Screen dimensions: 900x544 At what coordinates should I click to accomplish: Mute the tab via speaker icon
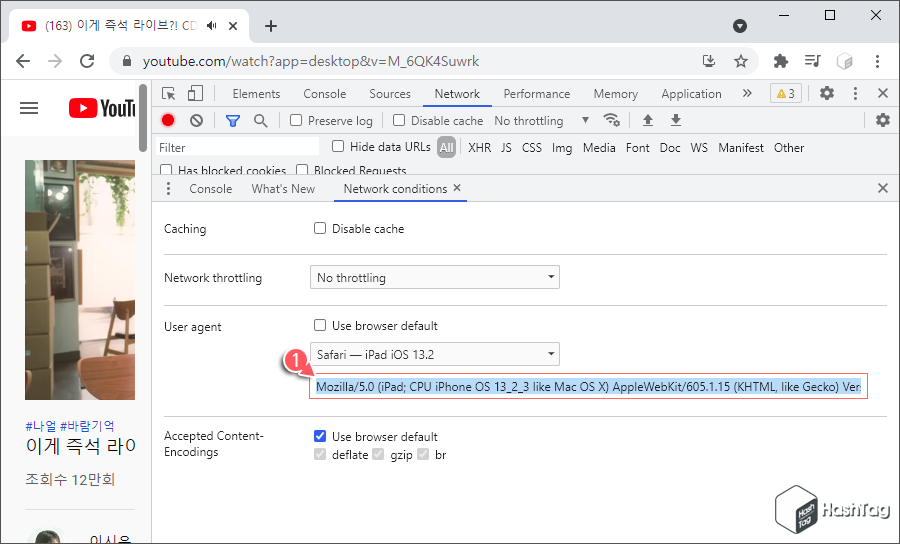click(x=212, y=26)
